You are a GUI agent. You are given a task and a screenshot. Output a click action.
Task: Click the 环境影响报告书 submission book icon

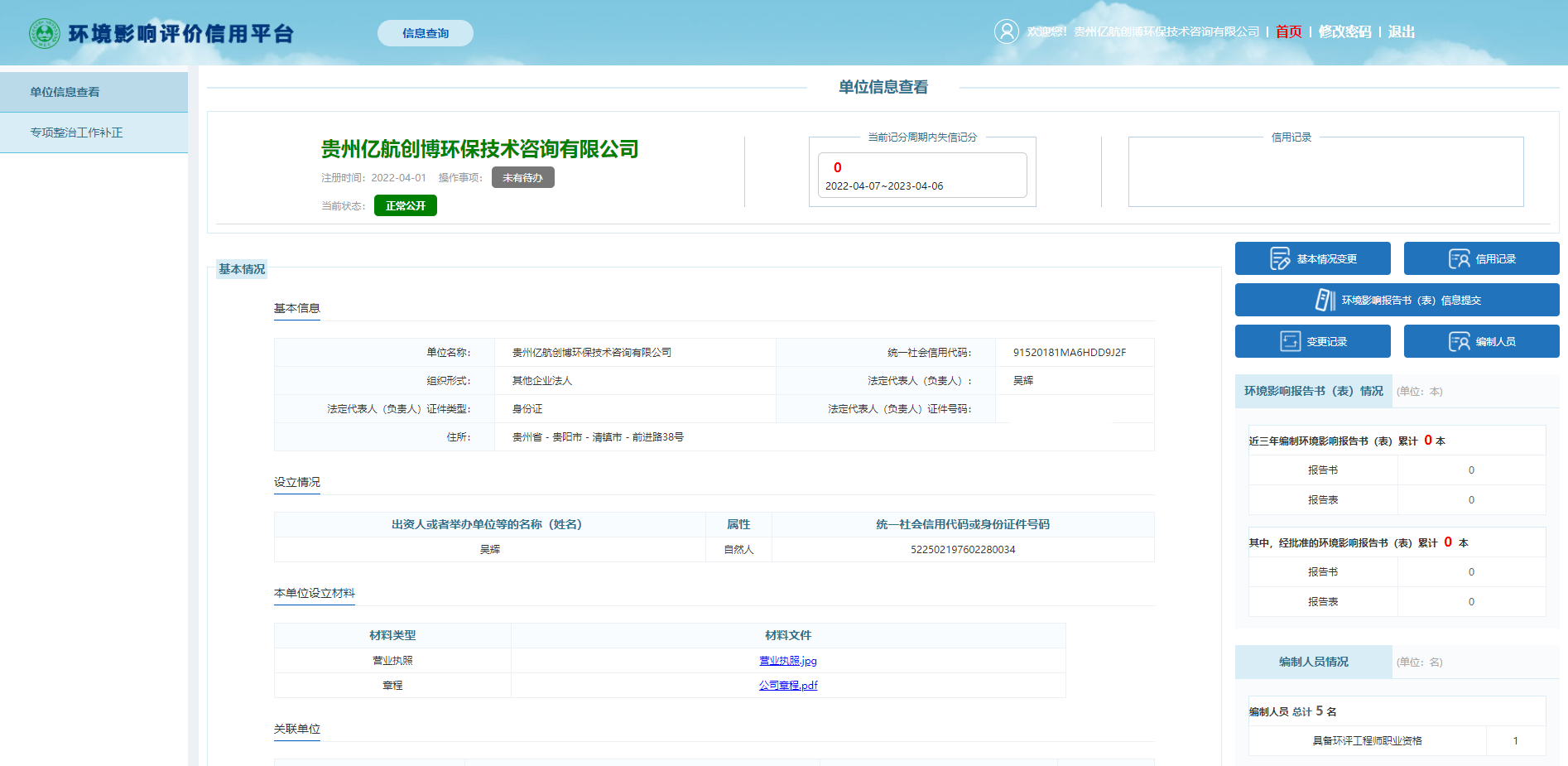pos(1325,300)
